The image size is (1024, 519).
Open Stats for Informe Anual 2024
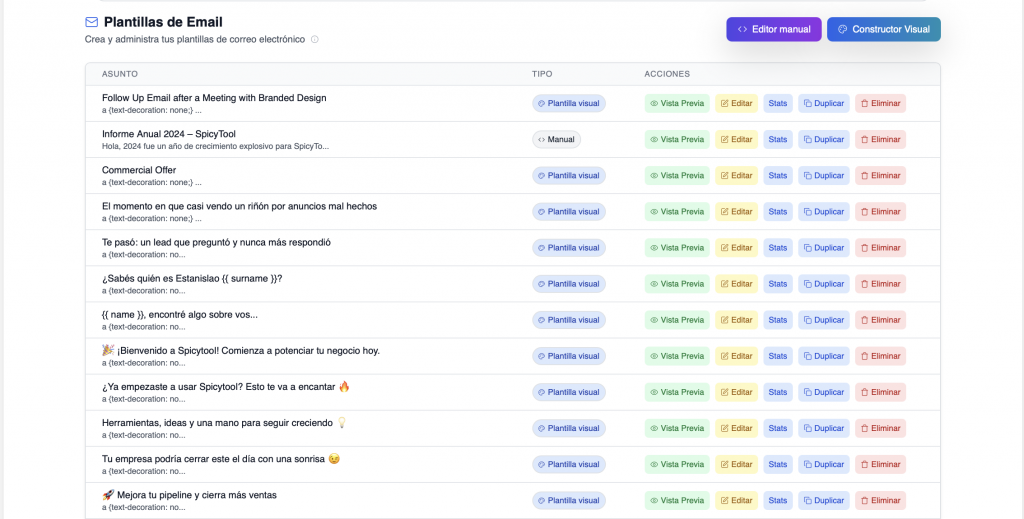[778, 139]
